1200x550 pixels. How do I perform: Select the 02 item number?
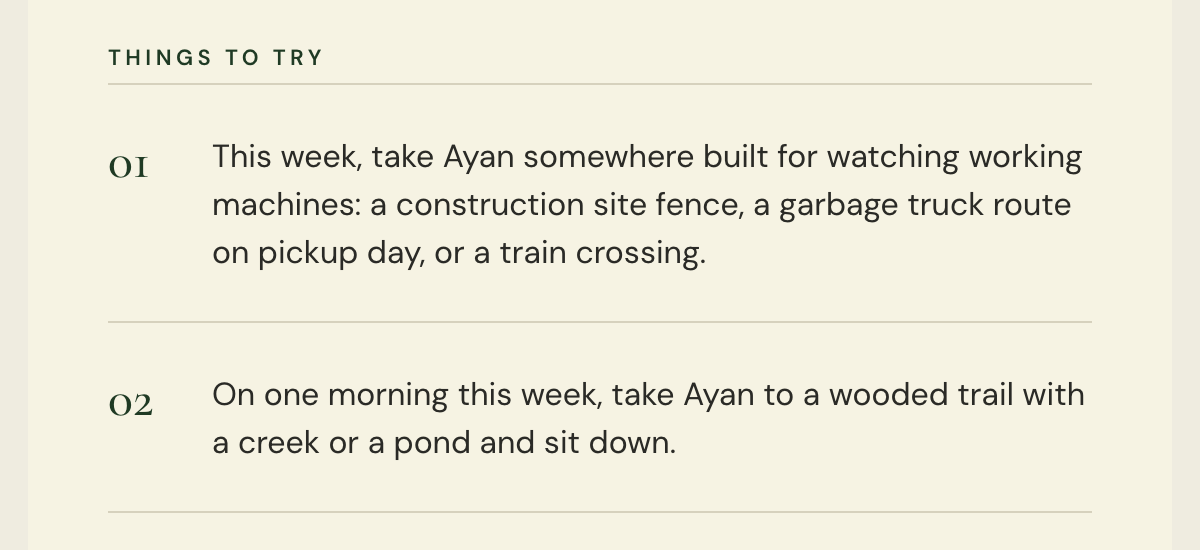coord(131,406)
